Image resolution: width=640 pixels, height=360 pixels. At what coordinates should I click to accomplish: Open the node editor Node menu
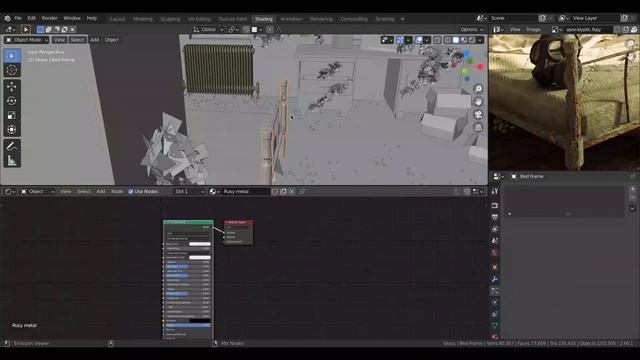click(x=117, y=191)
